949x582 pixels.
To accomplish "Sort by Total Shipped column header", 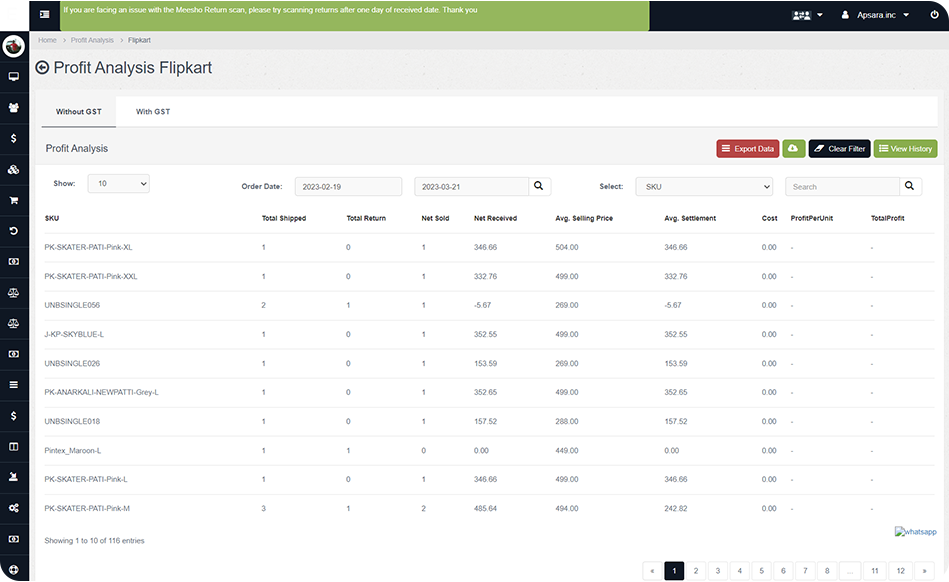I will click(x=284, y=218).
